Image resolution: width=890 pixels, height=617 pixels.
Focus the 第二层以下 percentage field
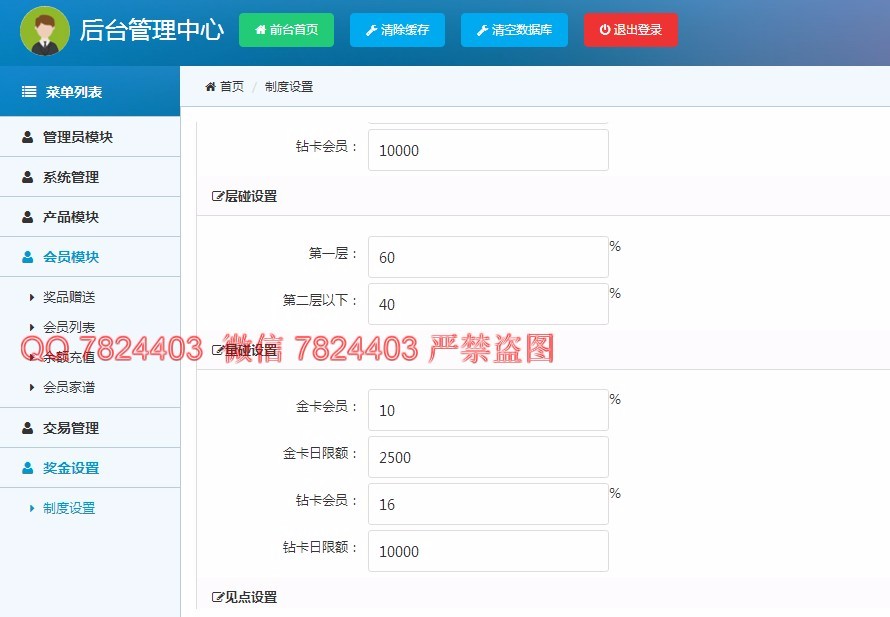[488, 304]
